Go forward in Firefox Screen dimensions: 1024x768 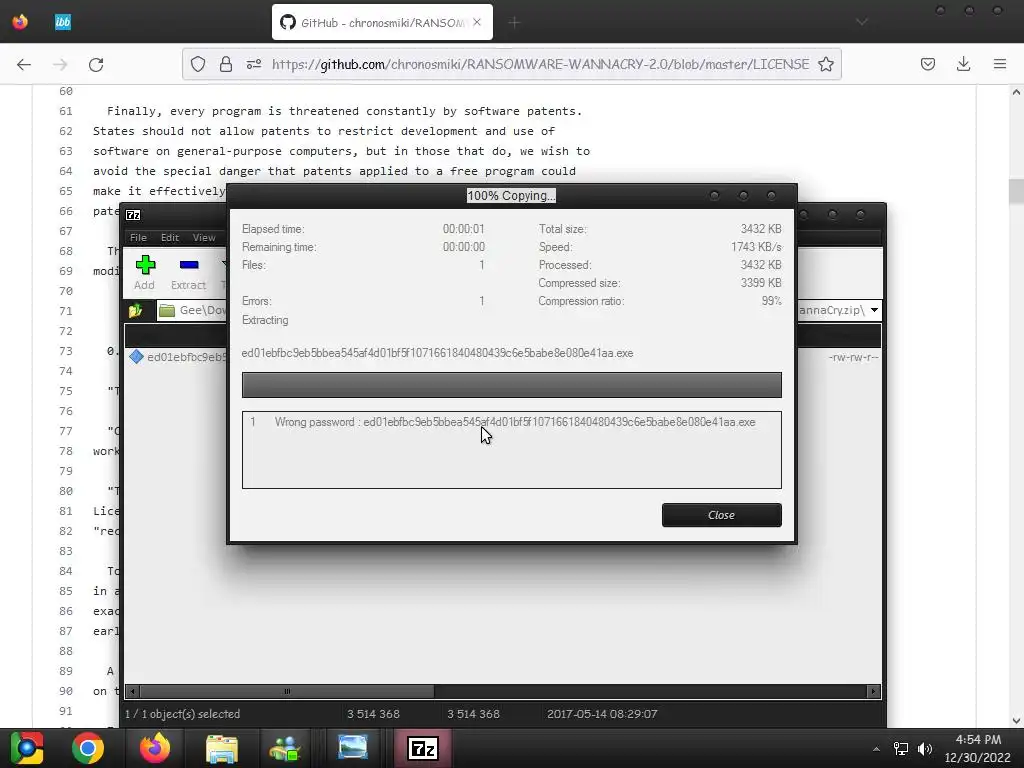pyautogui.click(x=60, y=64)
